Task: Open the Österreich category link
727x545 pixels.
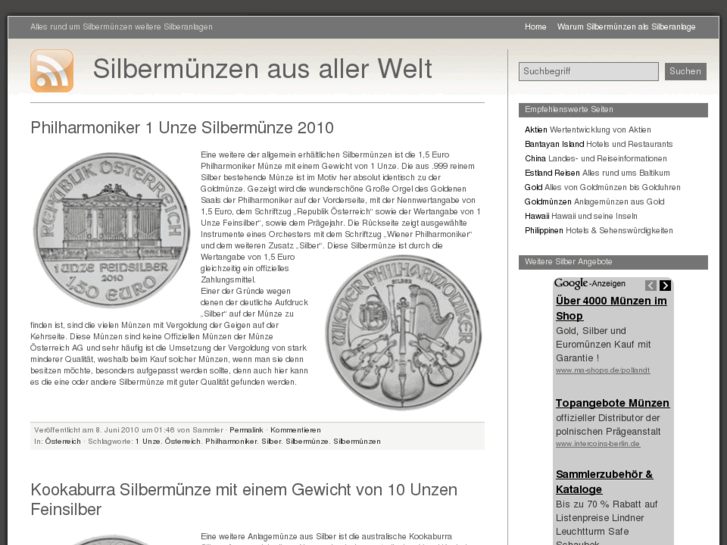Action: (x=63, y=441)
